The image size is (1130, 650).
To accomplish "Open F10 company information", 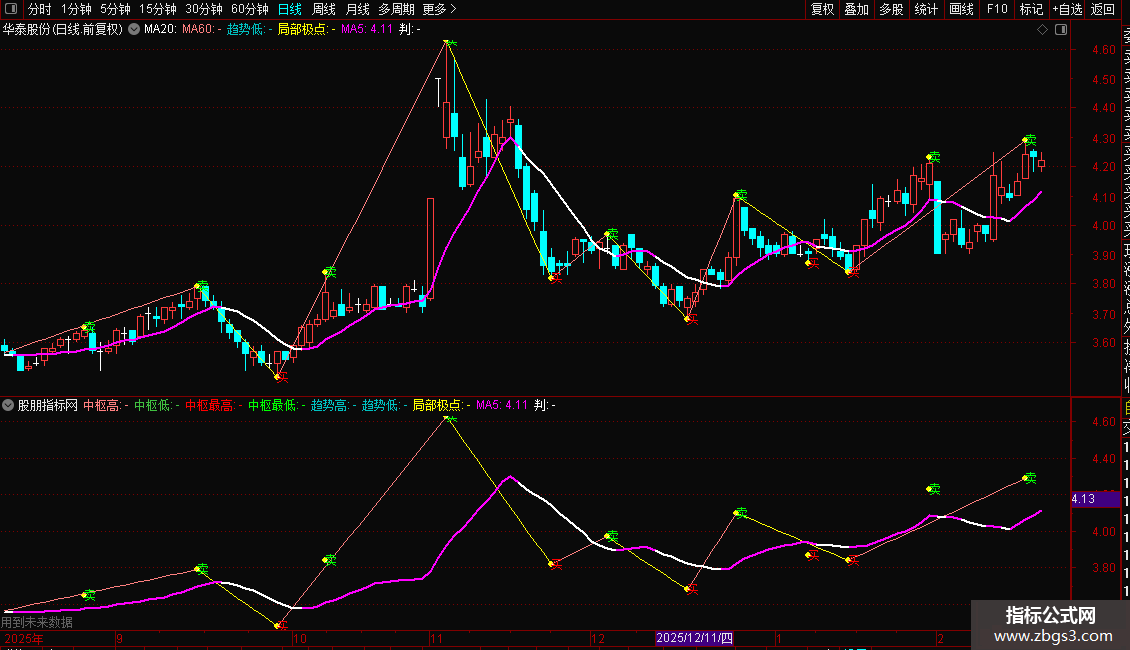I will (x=997, y=9).
